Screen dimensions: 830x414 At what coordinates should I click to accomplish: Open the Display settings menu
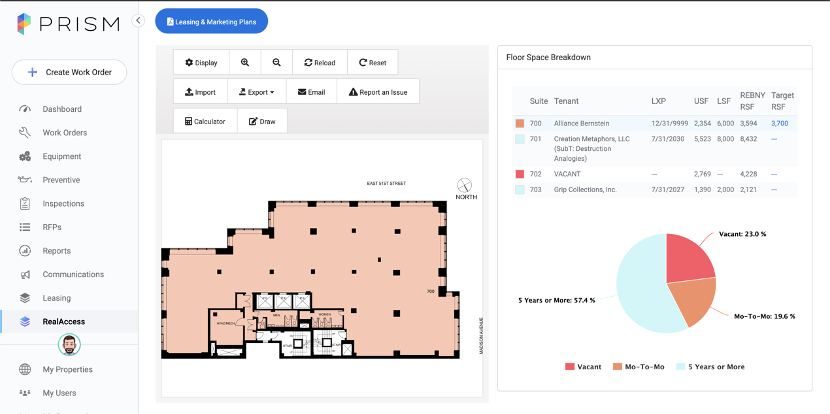[201, 62]
